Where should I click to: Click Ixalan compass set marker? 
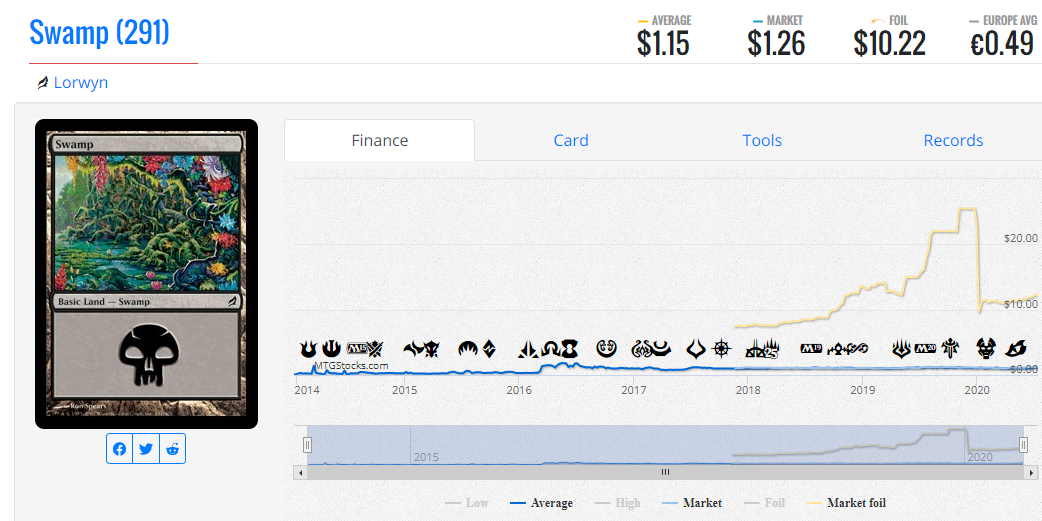722,348
